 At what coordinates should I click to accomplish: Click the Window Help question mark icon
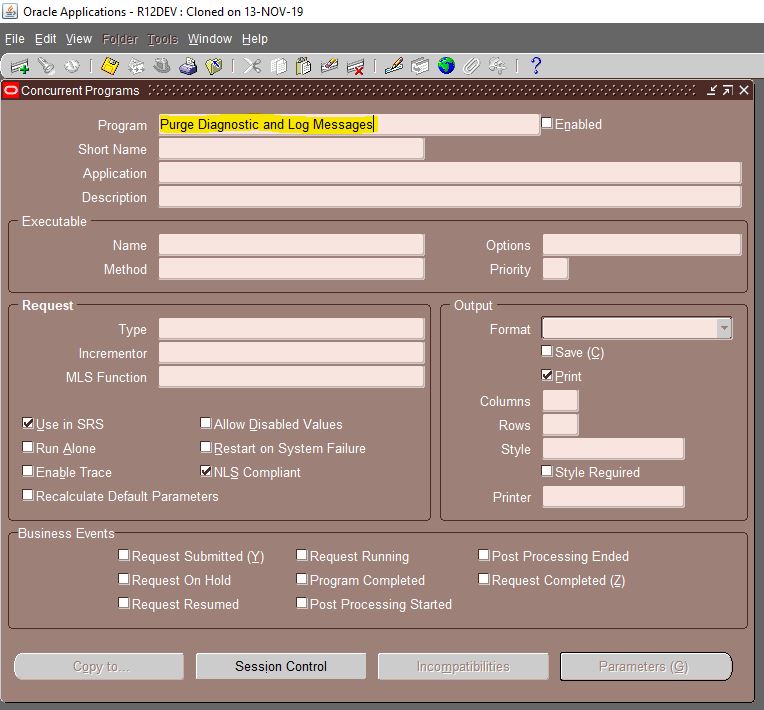(x=536, y=65)
